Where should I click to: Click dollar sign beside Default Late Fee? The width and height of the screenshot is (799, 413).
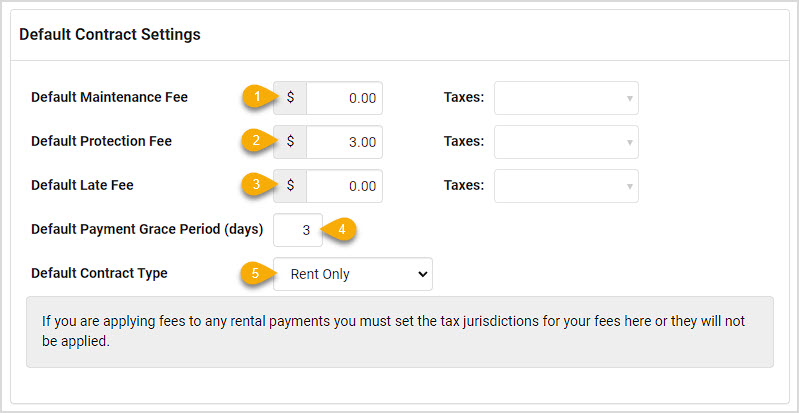pyautogui.click(x=290, y=186)
